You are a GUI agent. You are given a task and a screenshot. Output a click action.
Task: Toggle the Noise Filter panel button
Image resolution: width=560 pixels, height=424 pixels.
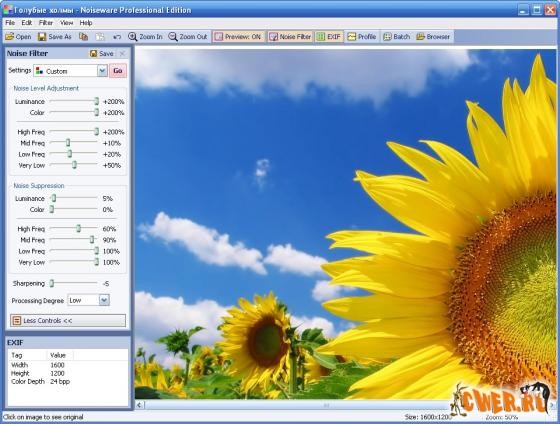[290, 37]
